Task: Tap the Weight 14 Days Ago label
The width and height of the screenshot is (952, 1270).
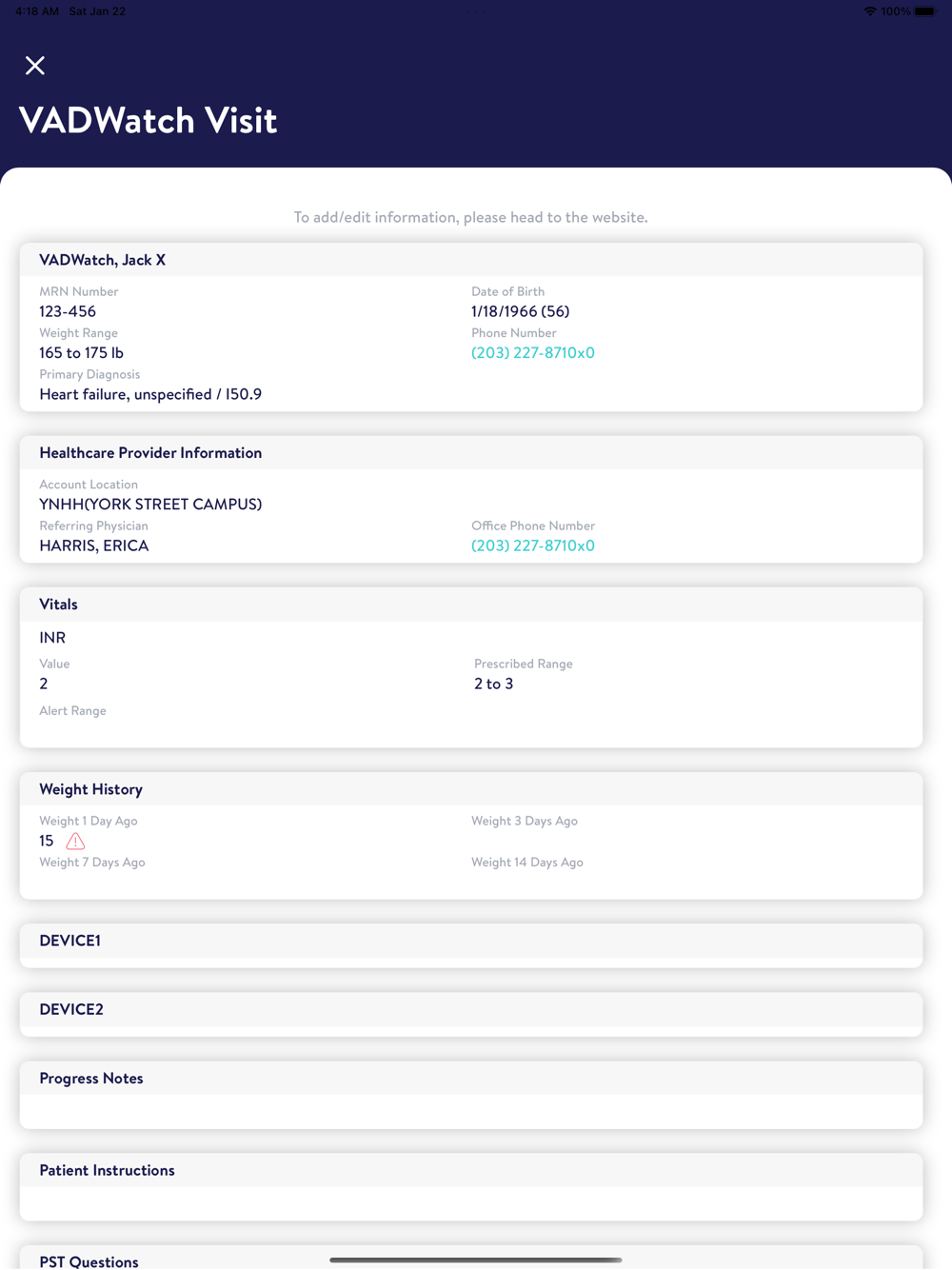Action: (527, 863)
